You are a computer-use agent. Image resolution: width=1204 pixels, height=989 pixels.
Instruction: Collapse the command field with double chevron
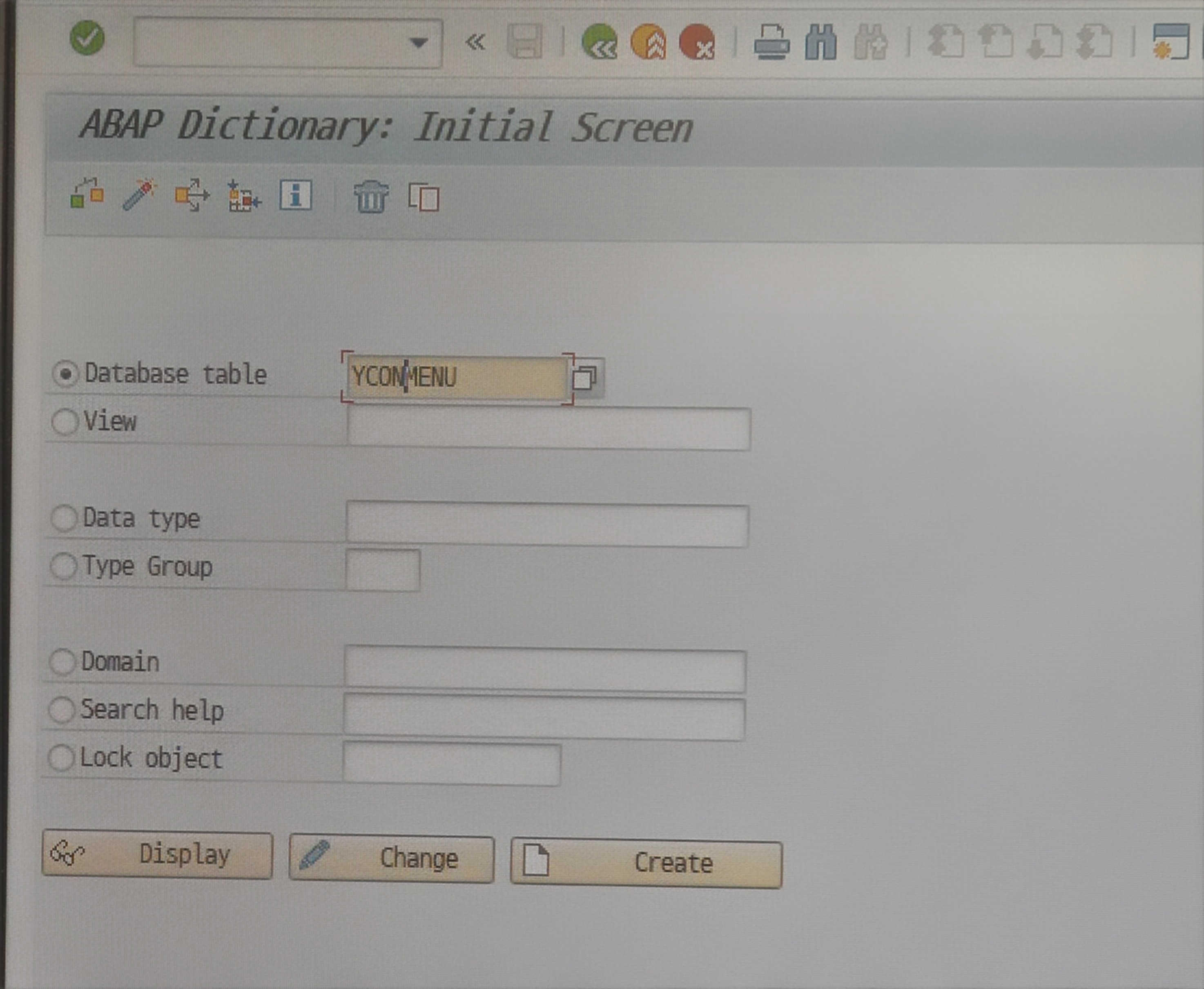(475, 42)
